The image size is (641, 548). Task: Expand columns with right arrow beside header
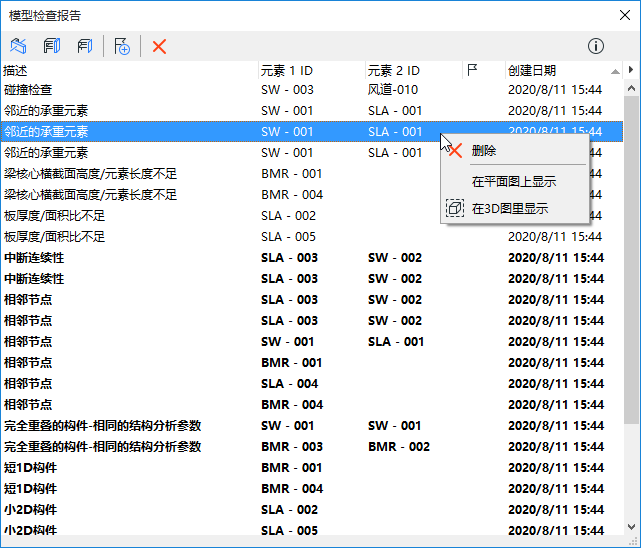click(631, 70)
